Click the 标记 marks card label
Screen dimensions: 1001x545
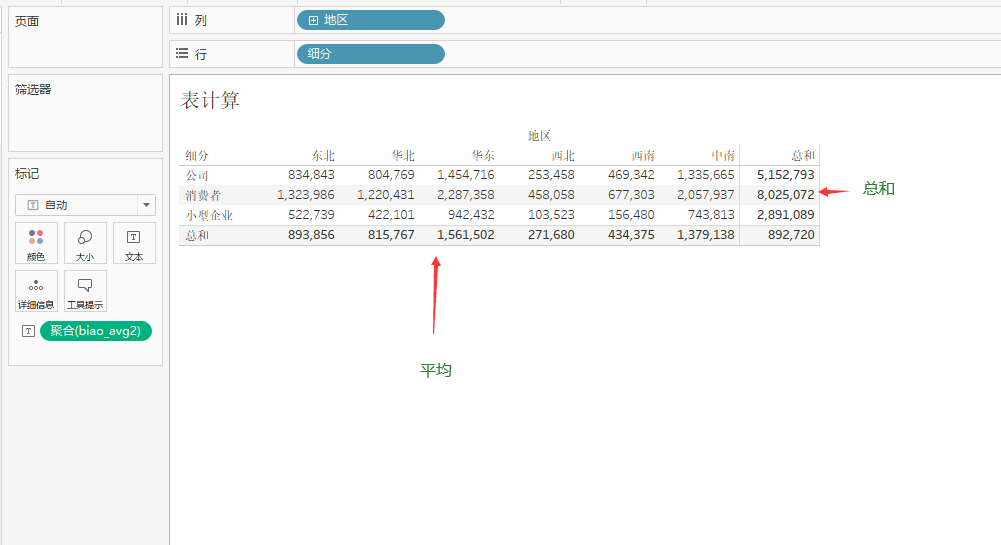click(27, 174)
